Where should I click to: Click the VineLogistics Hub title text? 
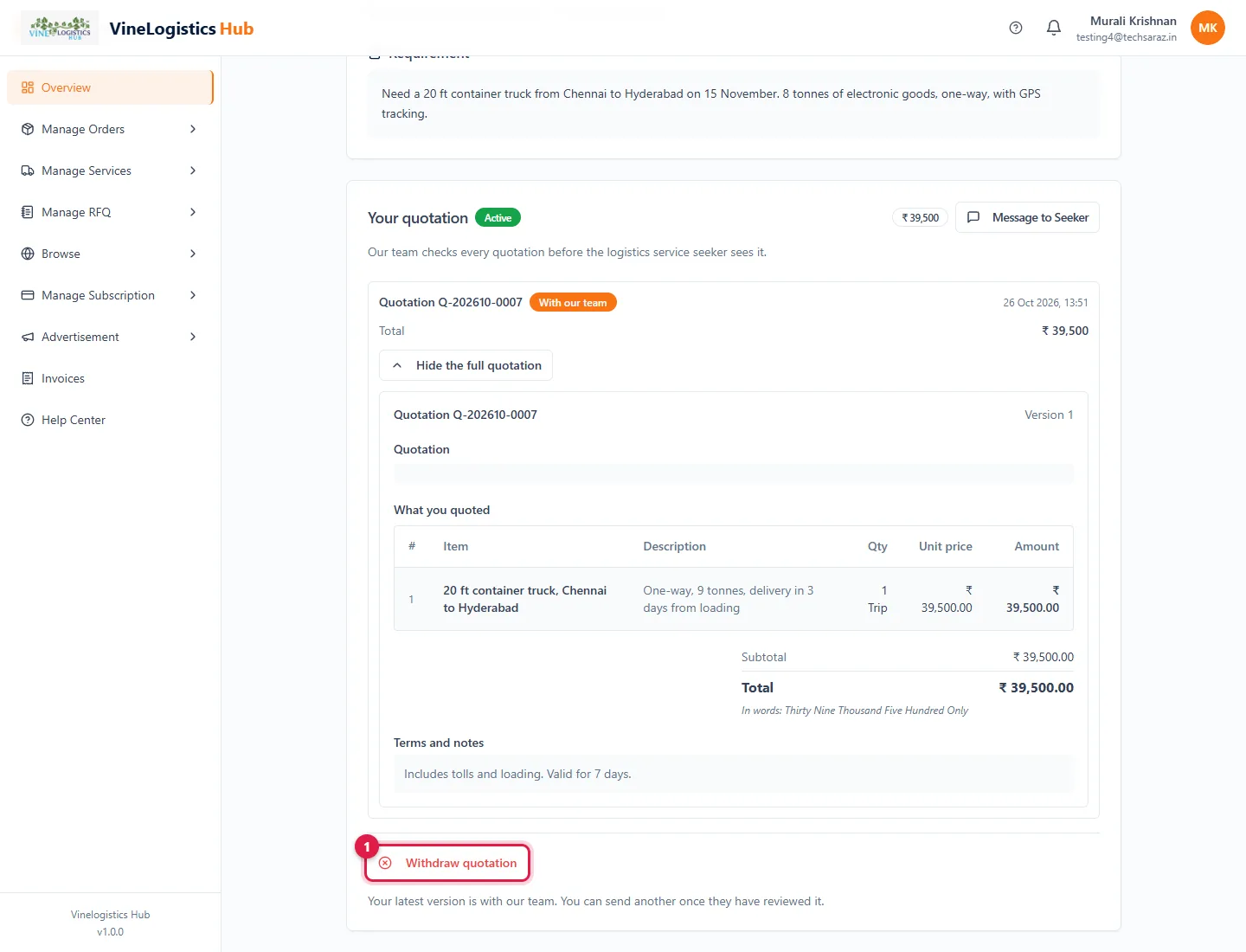coord(182,29)
